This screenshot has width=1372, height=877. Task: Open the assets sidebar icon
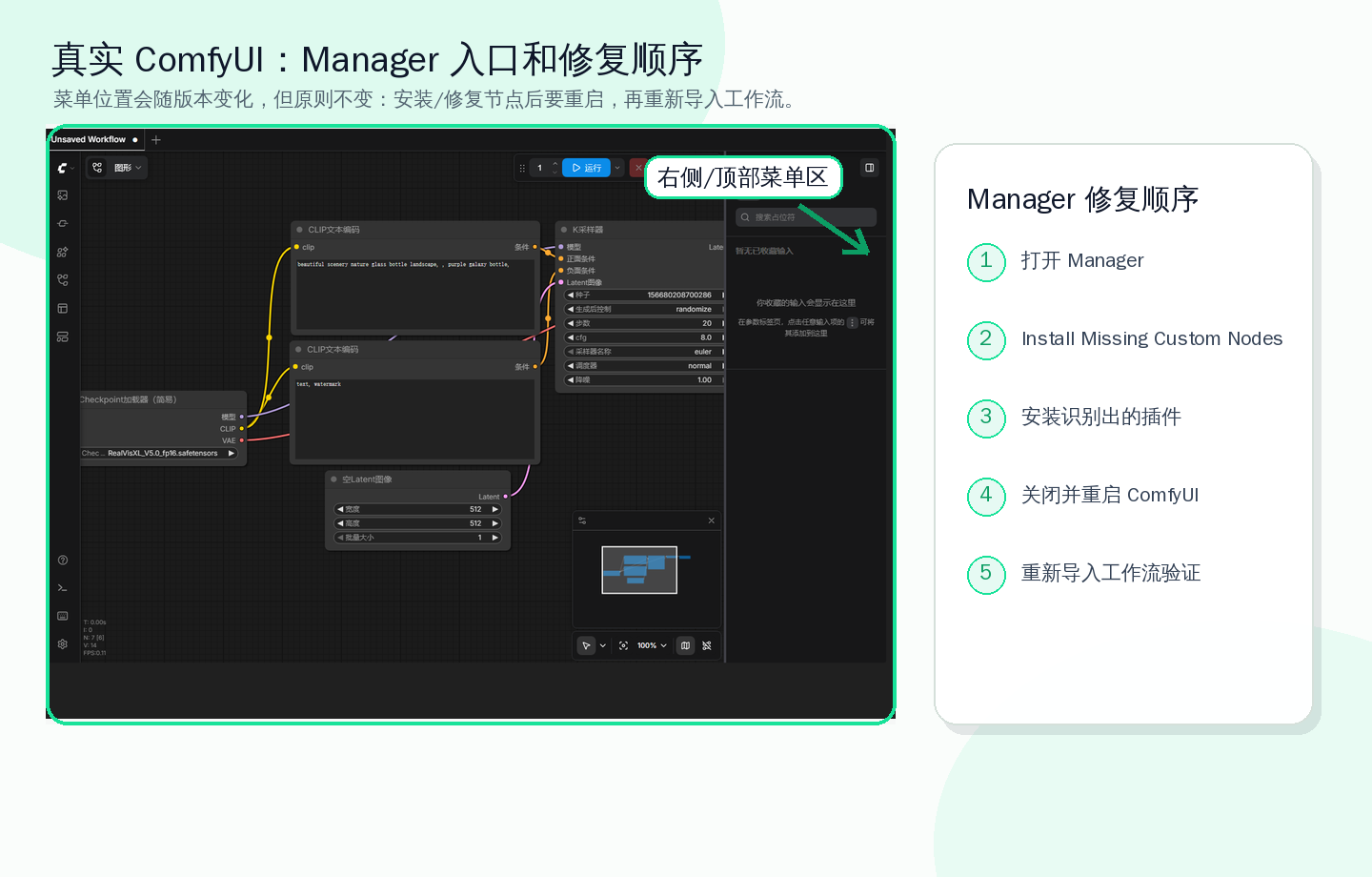click(x=62, y=195)
